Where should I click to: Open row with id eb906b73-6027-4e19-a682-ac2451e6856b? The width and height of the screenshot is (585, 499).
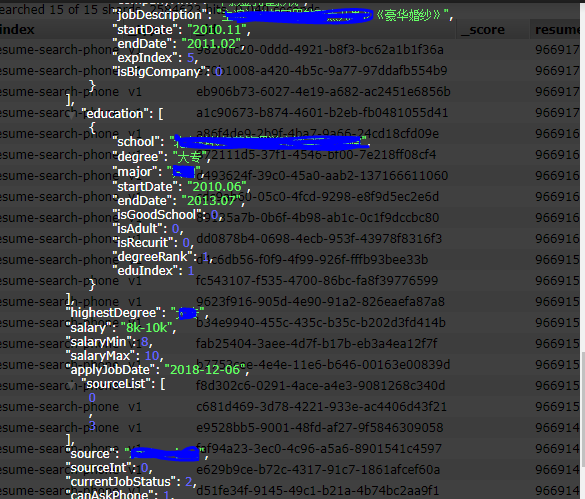(x=323, y=91)
